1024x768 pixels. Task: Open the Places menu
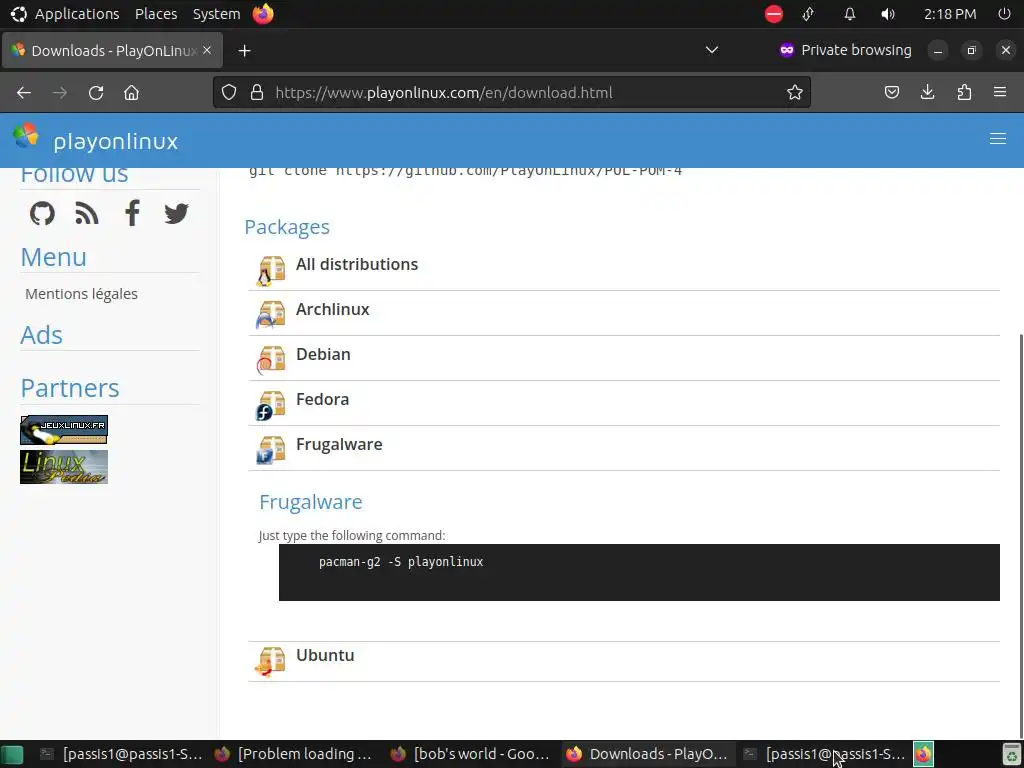tap(156, 14)
